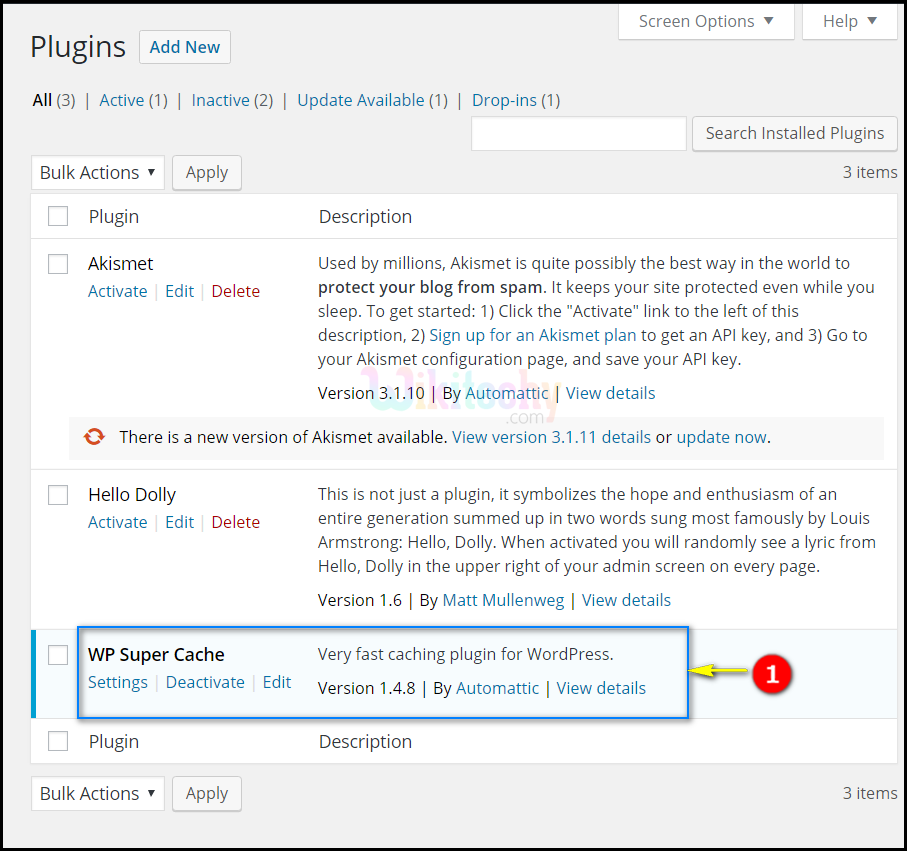This screenshot has height=851, width=907.
Task: Open the Drop-ins filter
Action: click(x=506, y=100)
